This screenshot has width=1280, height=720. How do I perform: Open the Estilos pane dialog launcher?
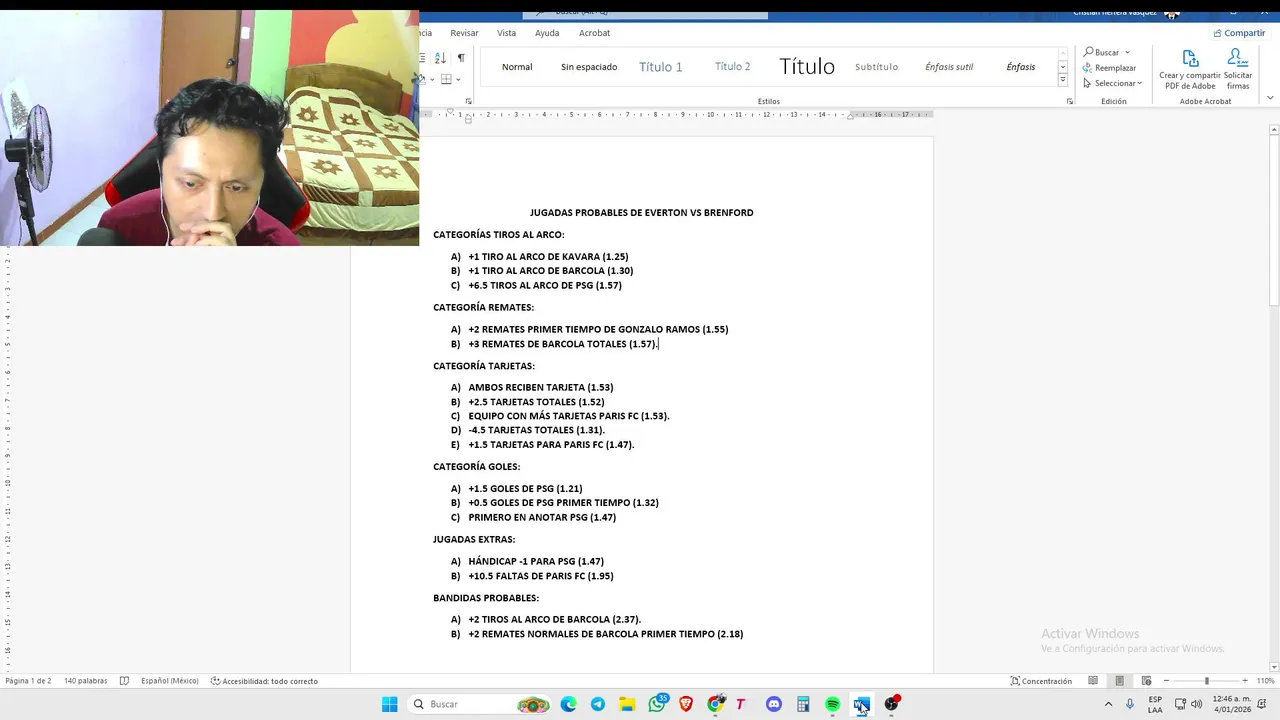click(1070, 101)
